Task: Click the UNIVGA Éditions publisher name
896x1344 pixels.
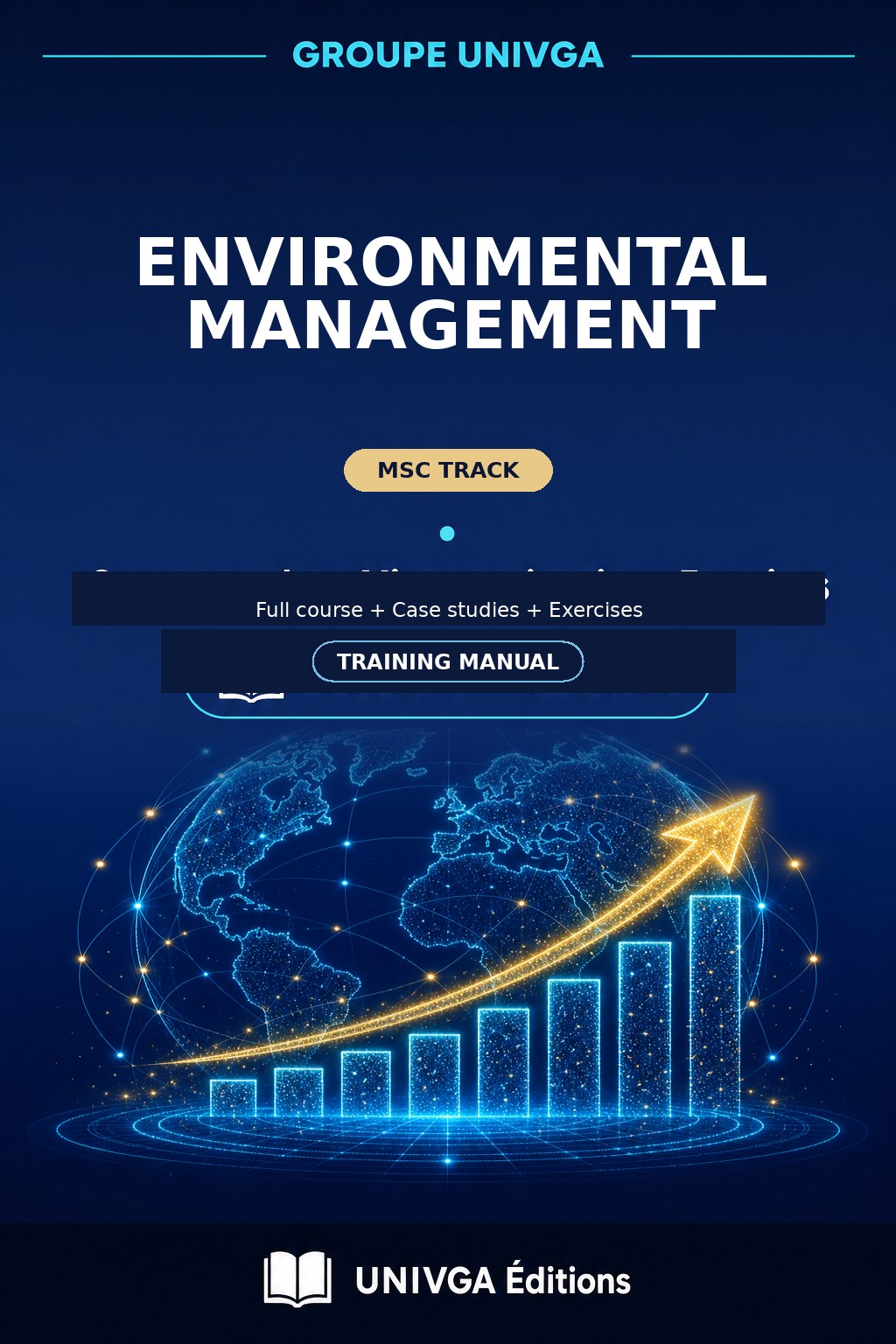Action: (493, 1280)
